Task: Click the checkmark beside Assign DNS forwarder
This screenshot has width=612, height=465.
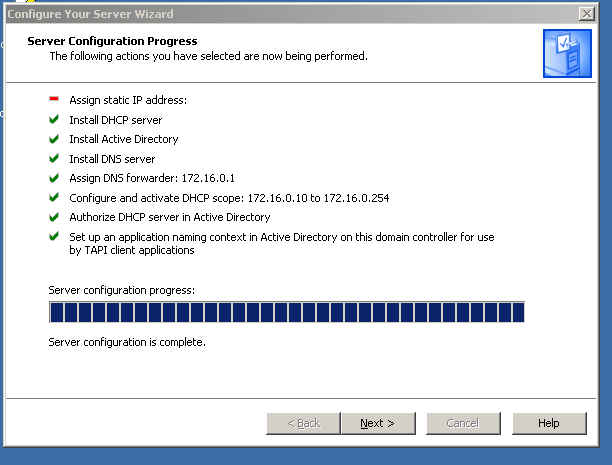Action: click(54, 178)
